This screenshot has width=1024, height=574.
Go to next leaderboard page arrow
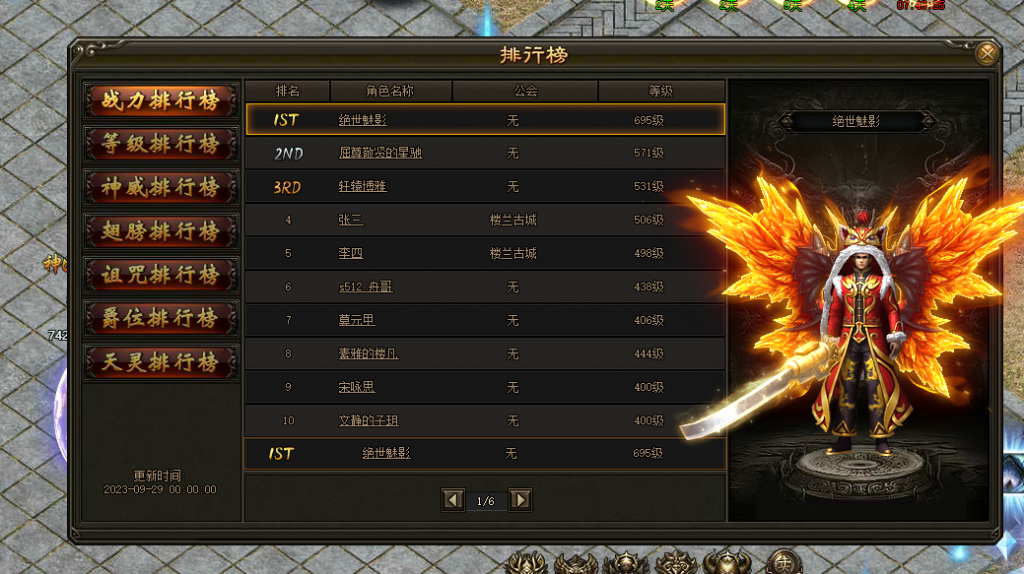click(520, 500)
